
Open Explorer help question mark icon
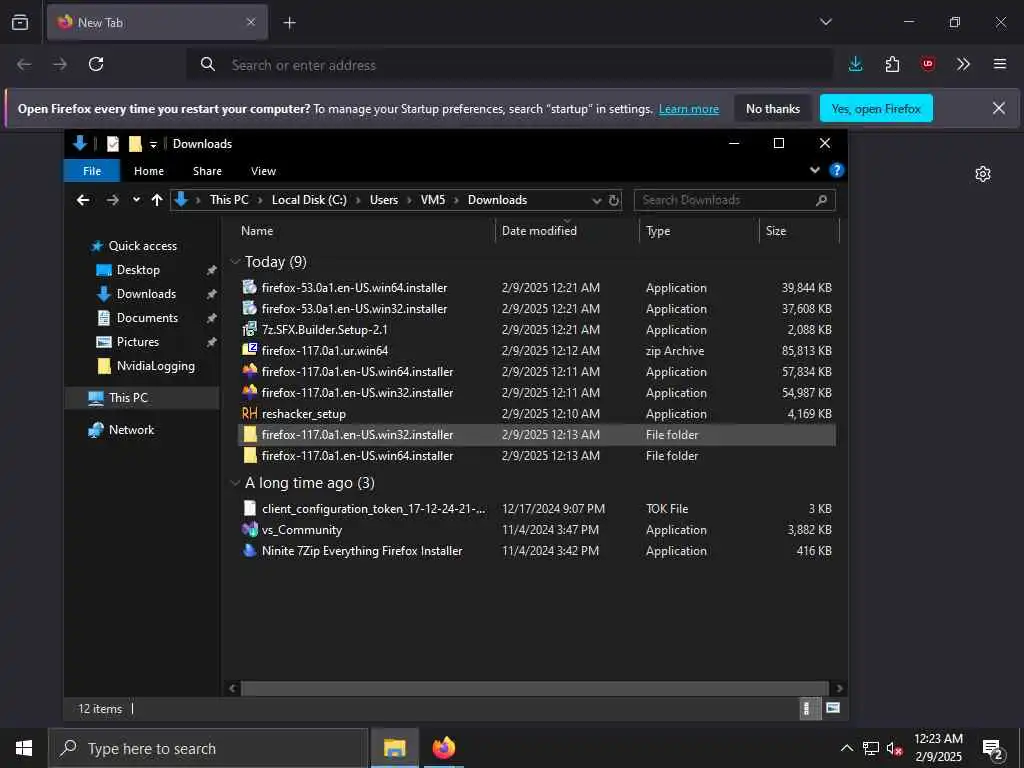click(836, 170)
